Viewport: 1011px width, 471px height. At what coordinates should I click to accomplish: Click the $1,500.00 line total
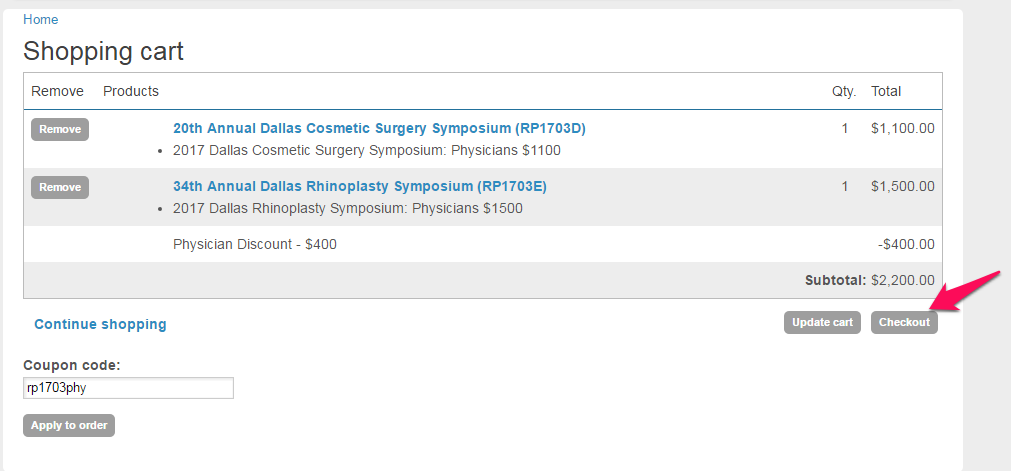pyautogui.click(x=903, y=186)
